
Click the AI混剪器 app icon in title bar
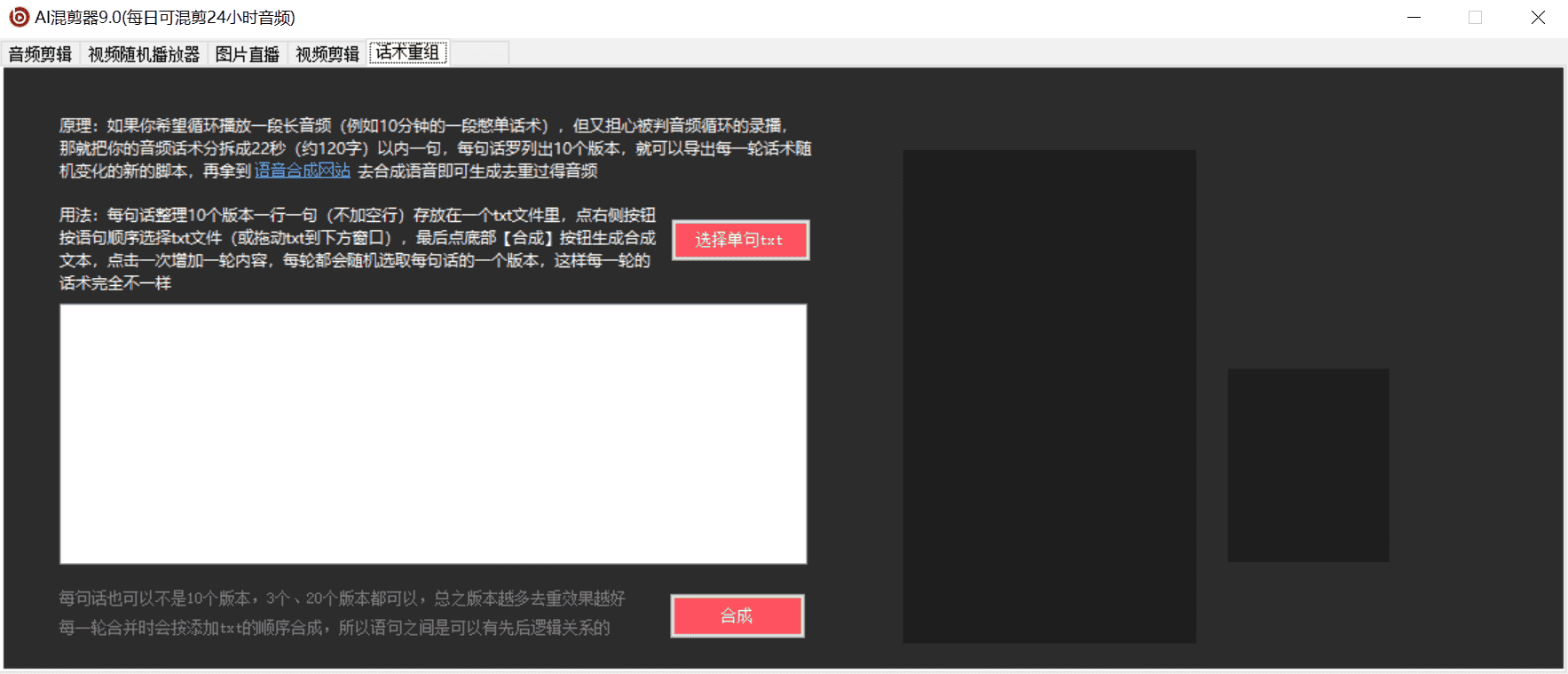(19, 17)
